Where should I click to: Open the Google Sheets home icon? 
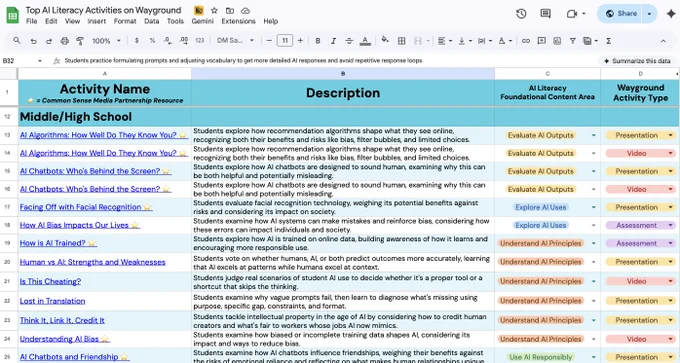pyautogui.click(x=13, y=15)
